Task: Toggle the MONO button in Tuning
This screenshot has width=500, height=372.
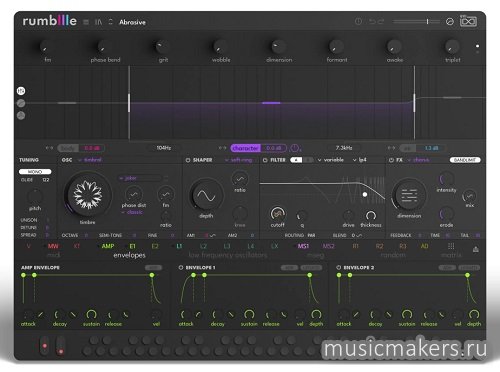Action: [35, 172]
